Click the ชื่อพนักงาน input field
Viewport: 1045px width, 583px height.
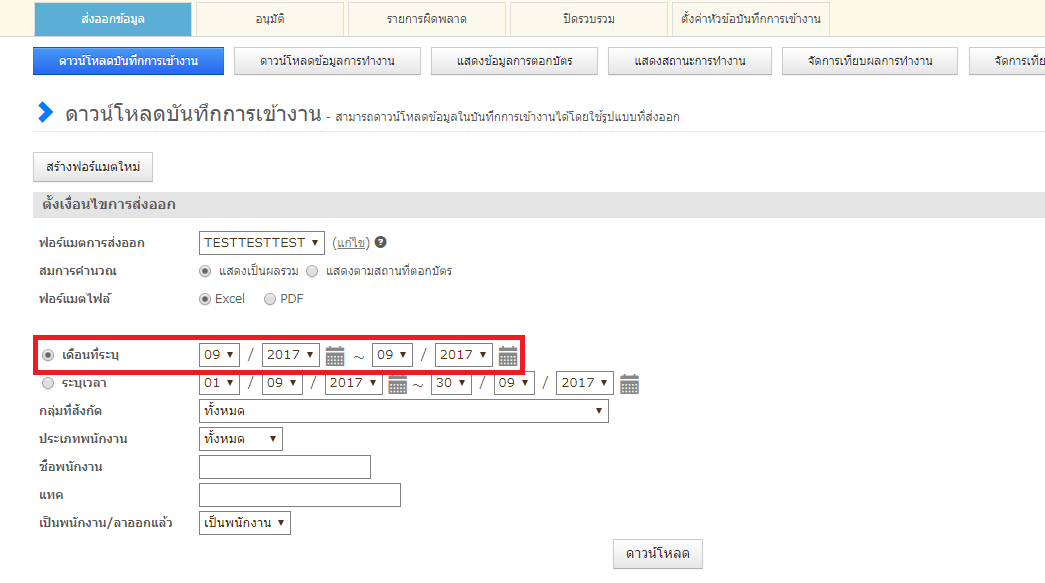pos(285,467)
